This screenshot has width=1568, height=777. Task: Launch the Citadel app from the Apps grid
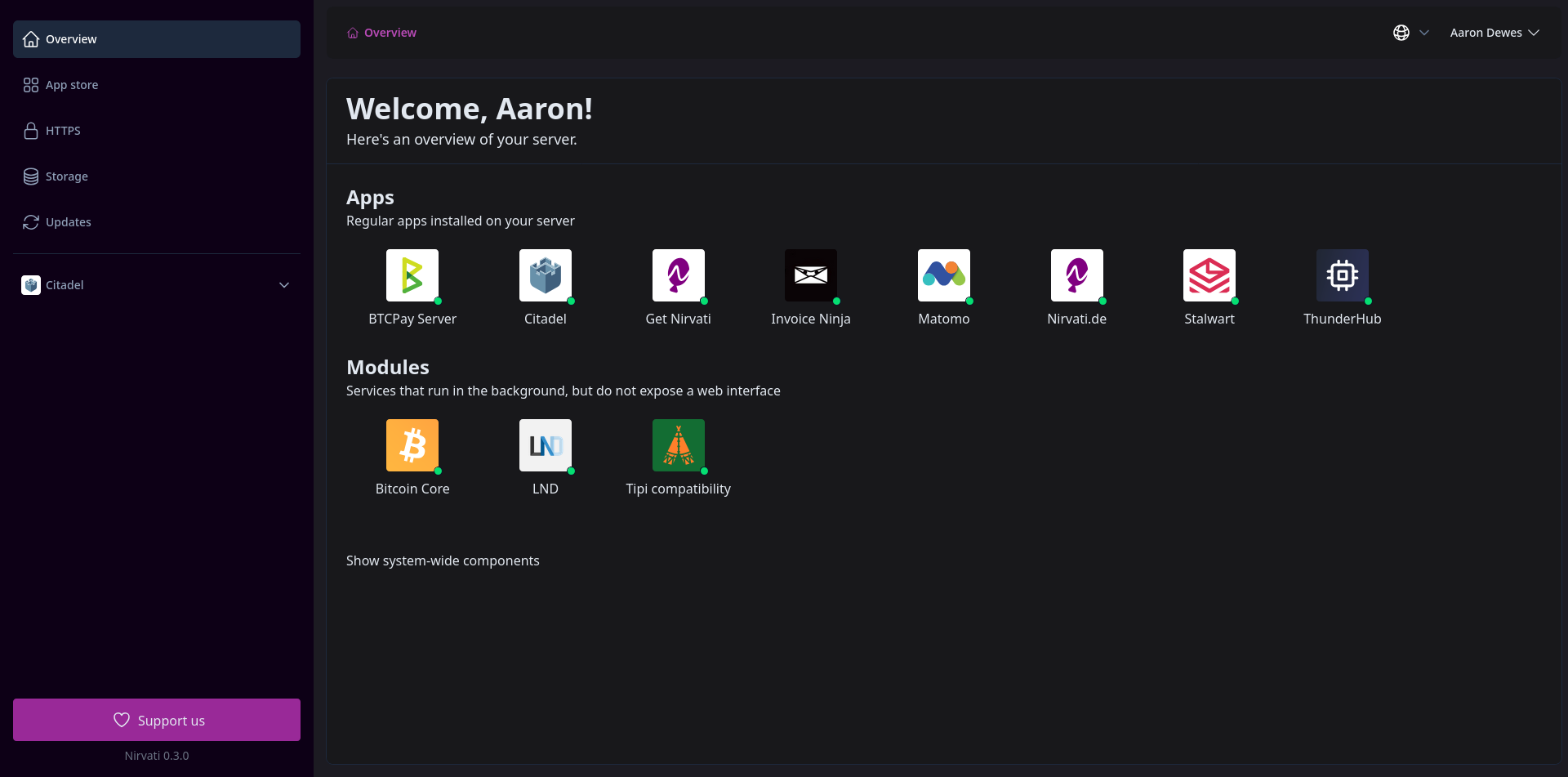click(x=545, y=275)
